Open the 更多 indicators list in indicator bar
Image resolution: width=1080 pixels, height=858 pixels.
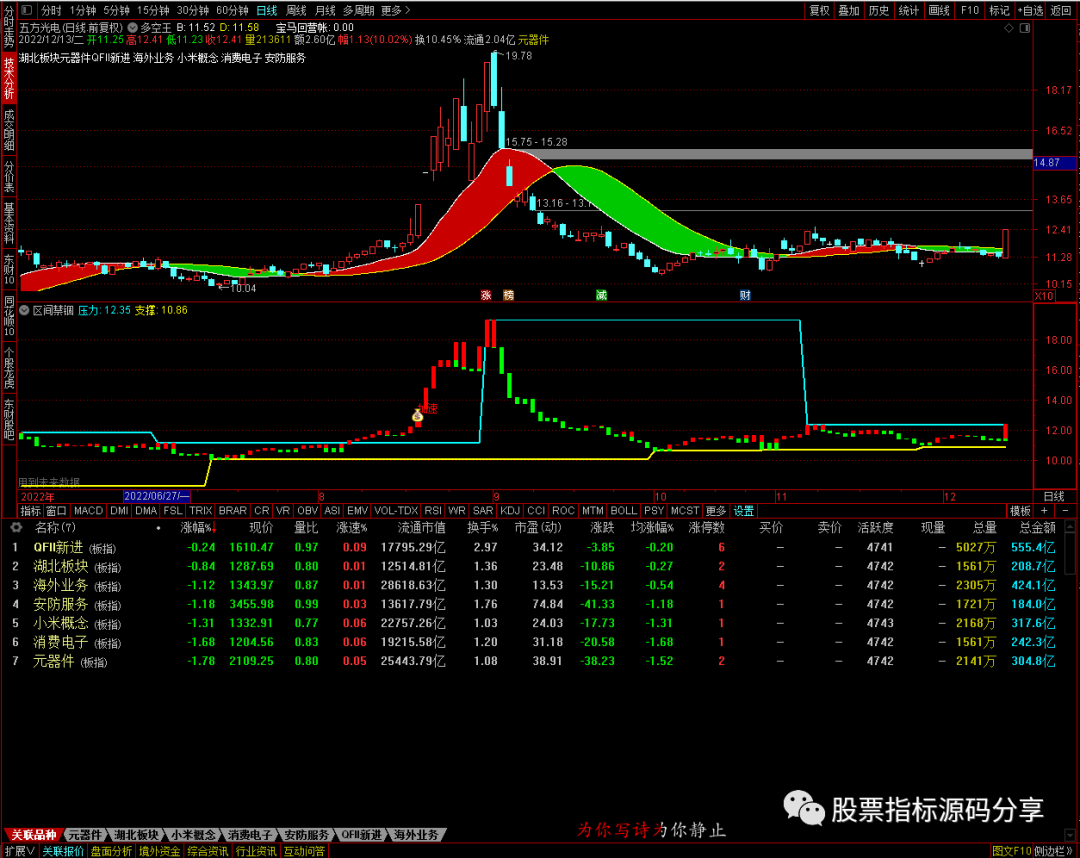click(x=716, y=511)
